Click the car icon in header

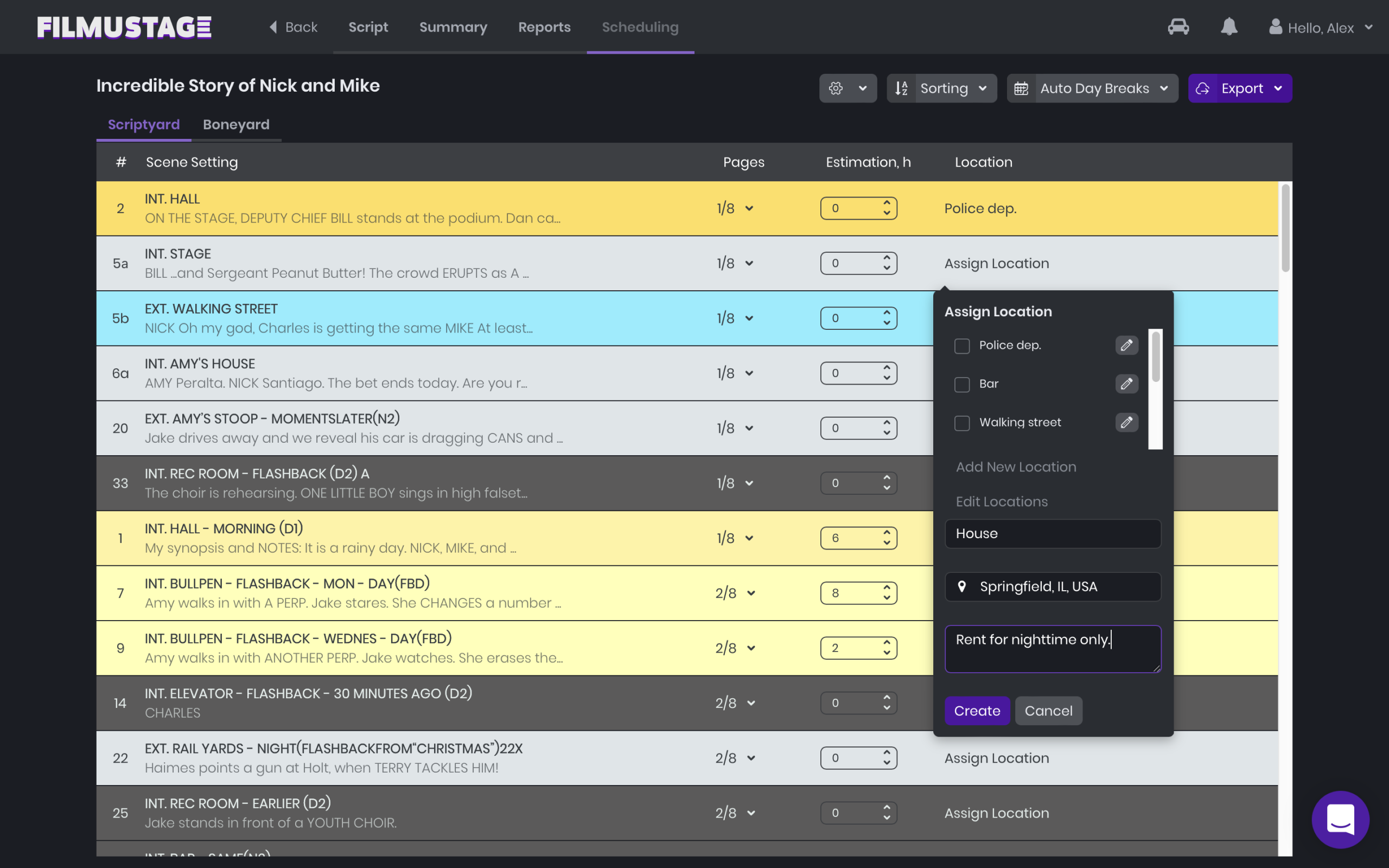(x=1178, y=27)
